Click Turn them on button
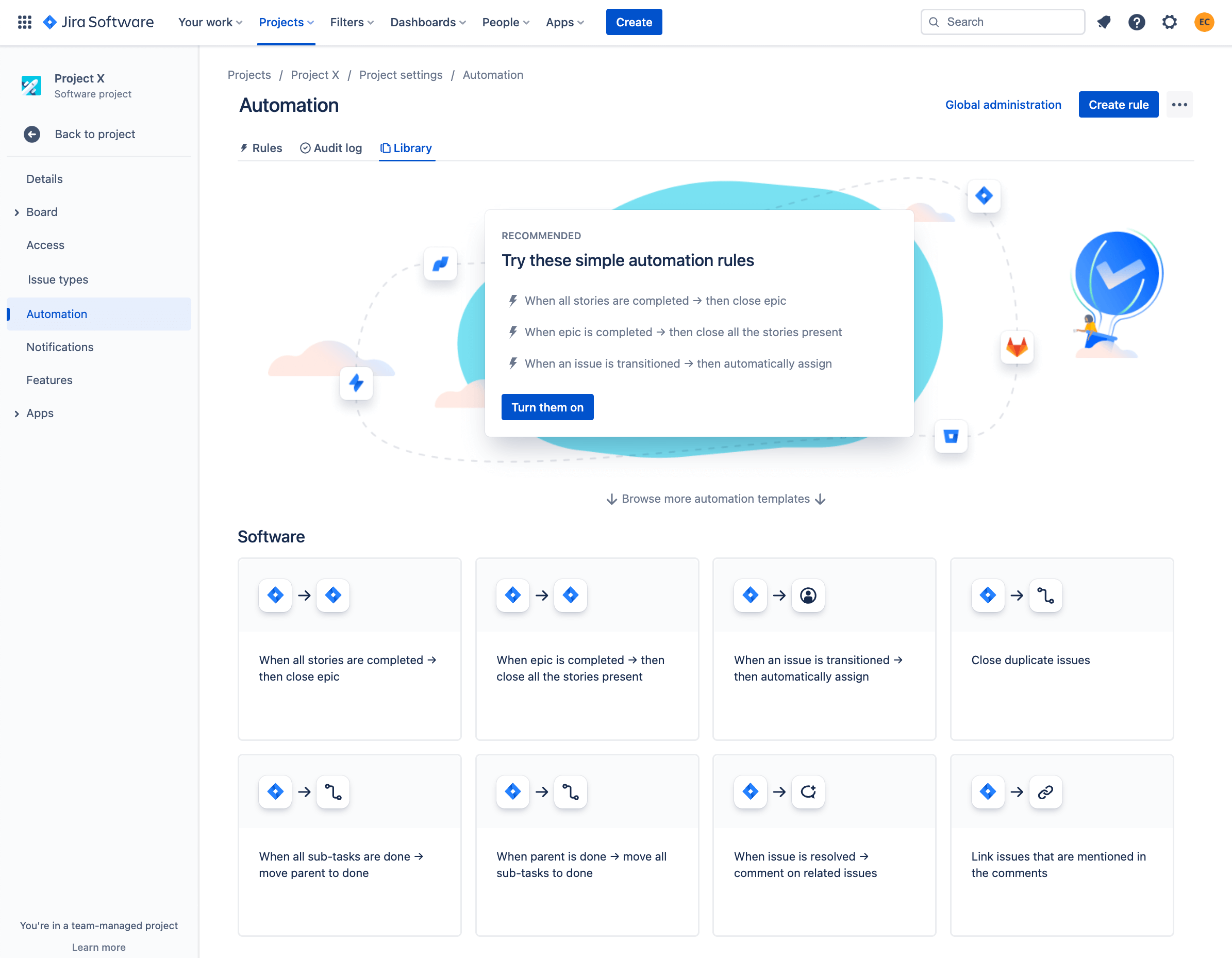The image size is (1232, 958). coord(547,407)
